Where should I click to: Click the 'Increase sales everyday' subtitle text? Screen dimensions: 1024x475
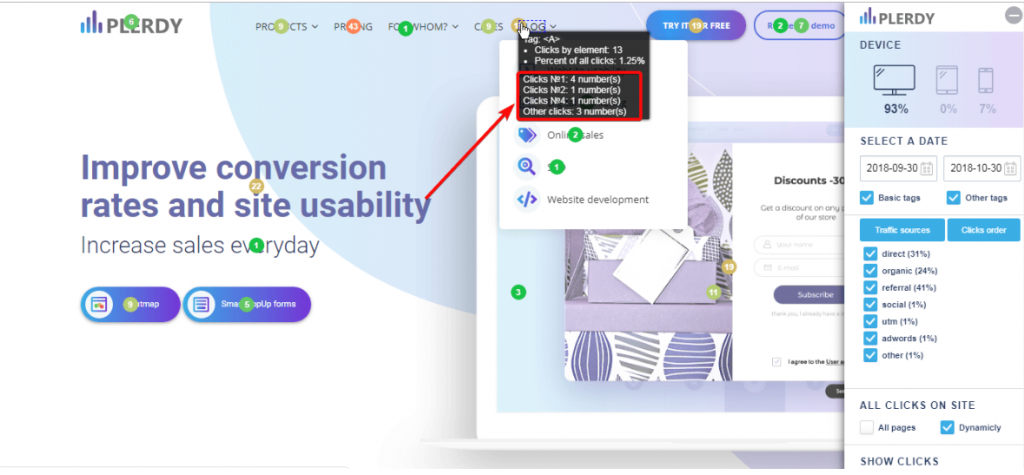point(200,246)
